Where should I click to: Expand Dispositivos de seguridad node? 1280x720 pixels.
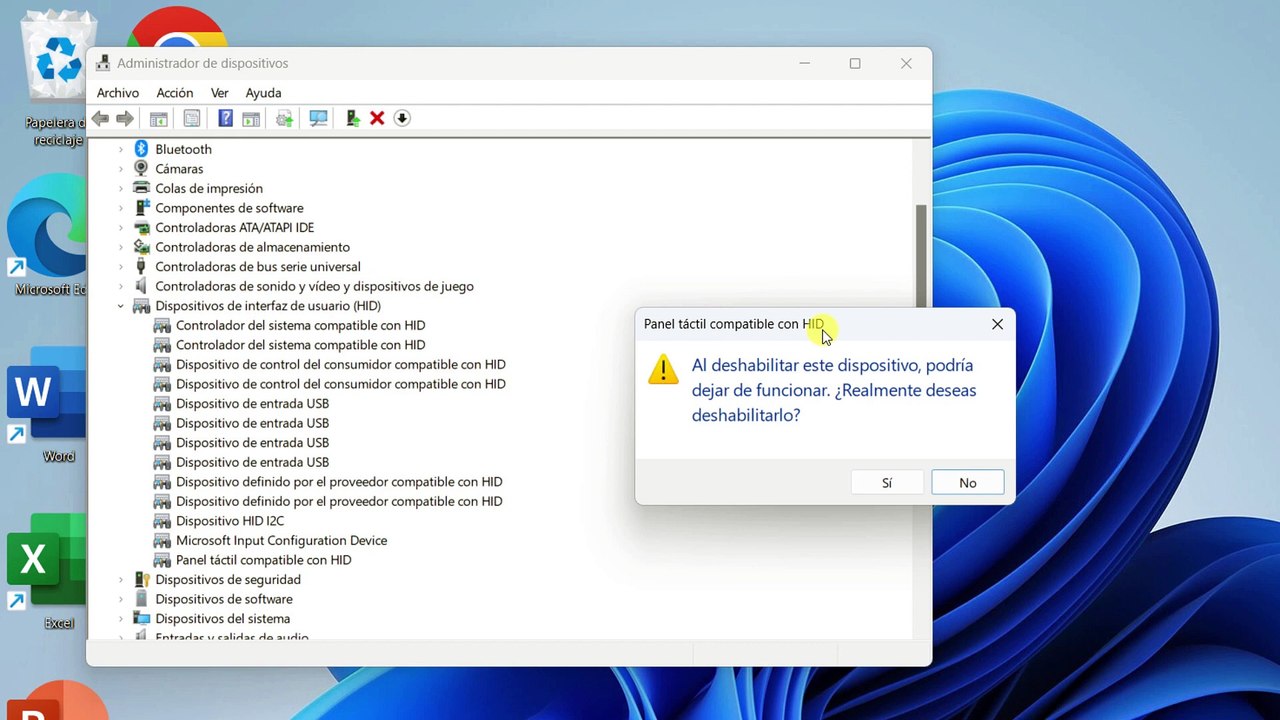coord(121,579)
